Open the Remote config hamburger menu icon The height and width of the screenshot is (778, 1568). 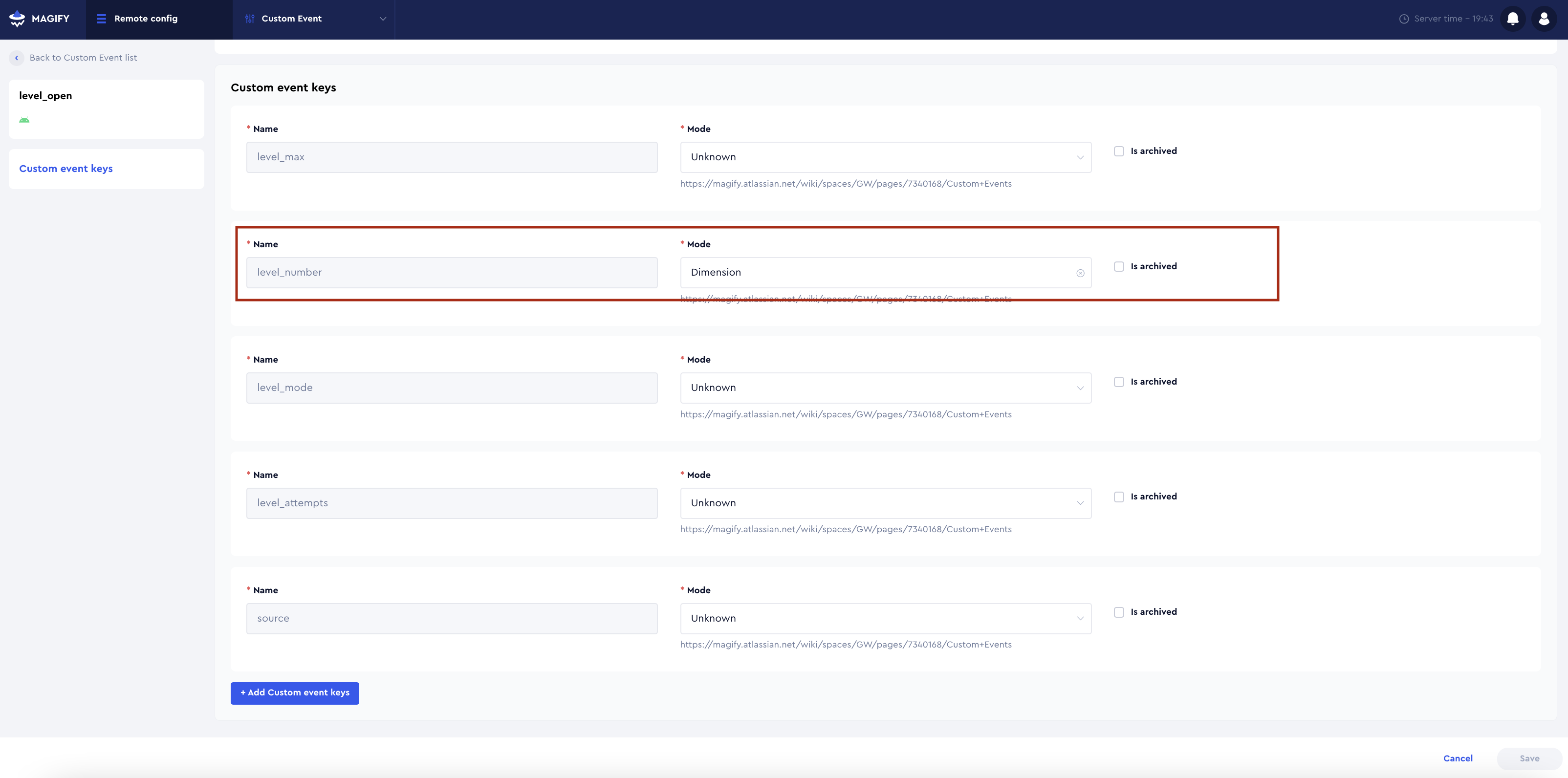click(101, 19)
